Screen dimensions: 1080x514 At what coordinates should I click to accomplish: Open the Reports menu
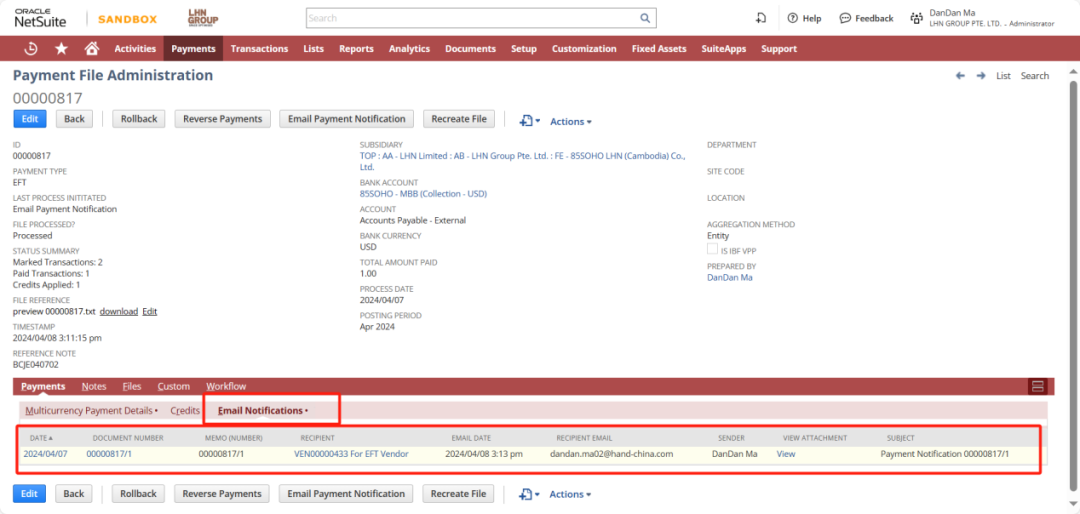click(x=356, y=49)
